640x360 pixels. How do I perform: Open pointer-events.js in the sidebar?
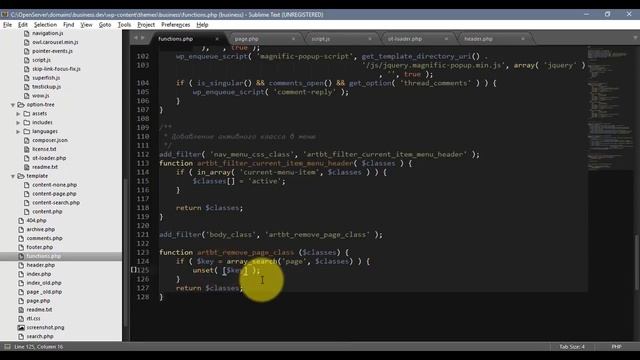52,51
